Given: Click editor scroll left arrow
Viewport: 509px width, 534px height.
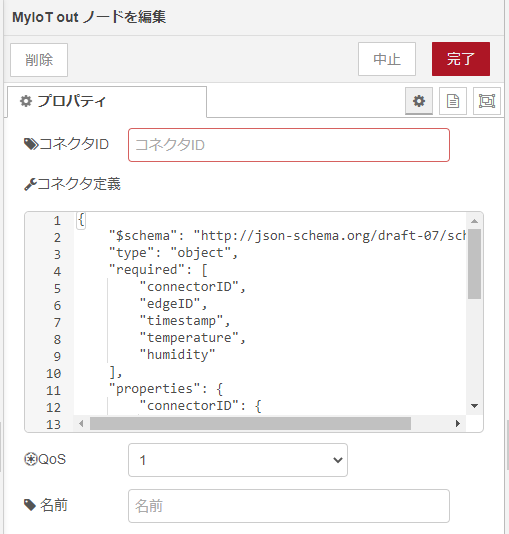Looking at the screenshot, I should pyautogui.click(x=81, y=424).
